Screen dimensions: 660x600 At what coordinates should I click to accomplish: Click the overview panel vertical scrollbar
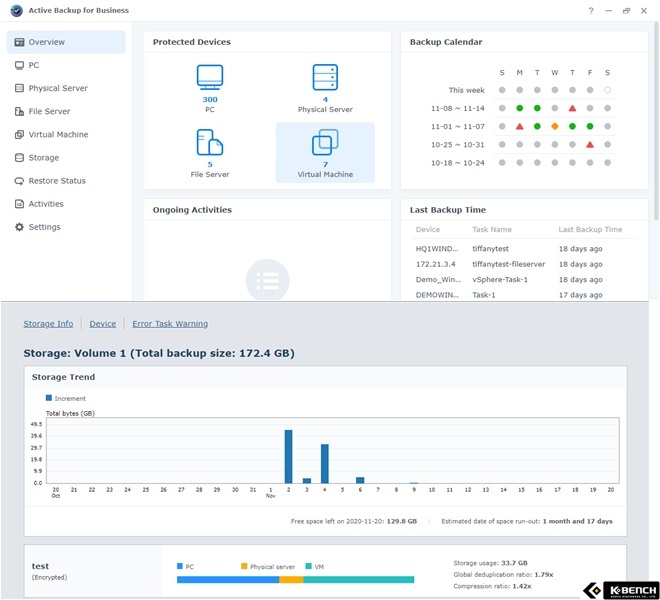click(656, 121)
